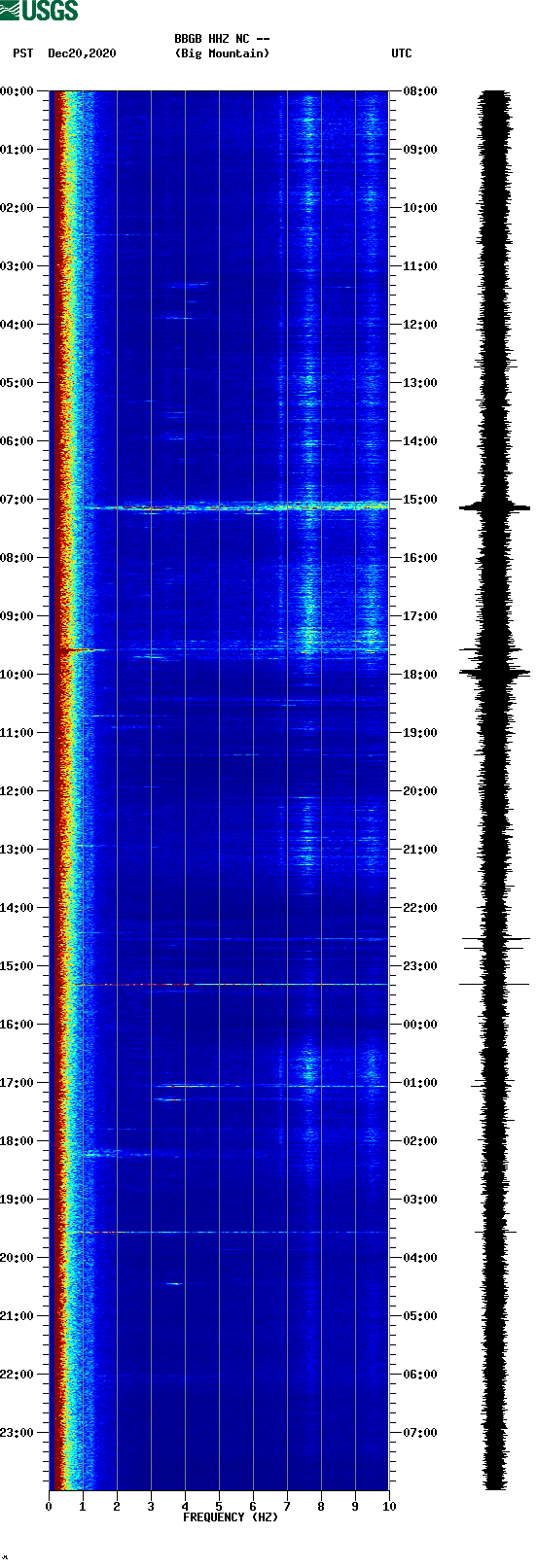This screenshot has height=1568, width=537.
Task: Click the 17:00 PST time label
Action: click(18, 1082)
